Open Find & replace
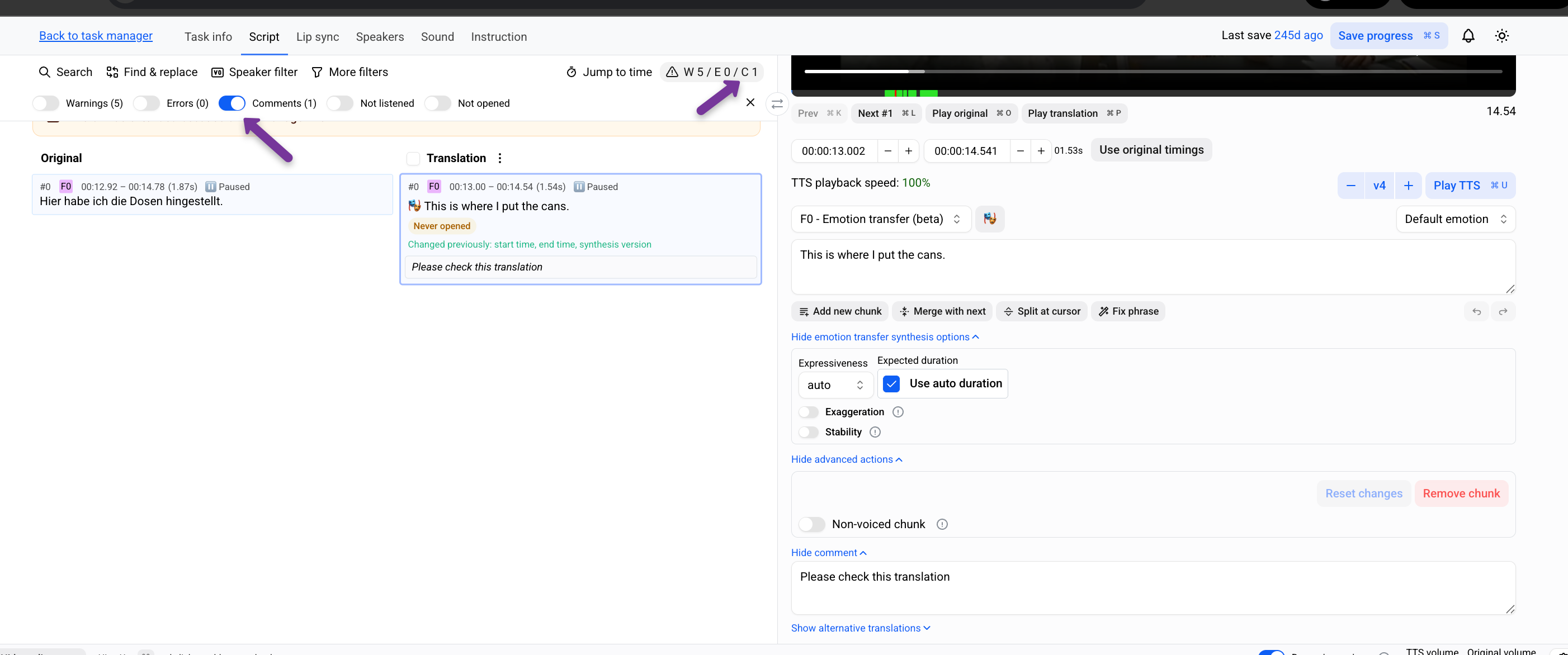Image resolution: width=1568 pixels, height=655 pixels. 152,72
